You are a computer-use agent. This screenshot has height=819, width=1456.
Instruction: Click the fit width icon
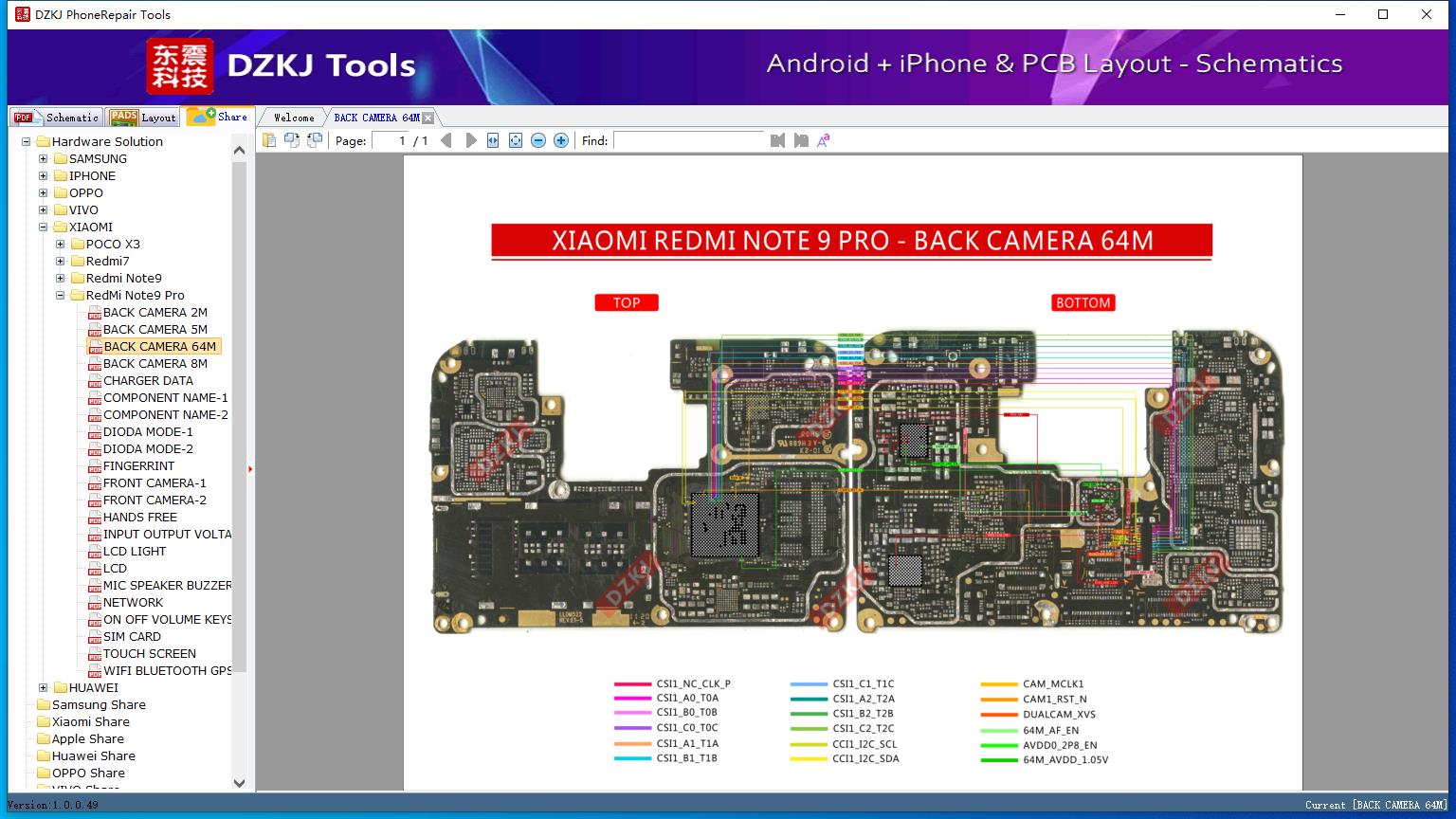pos(493,140)
